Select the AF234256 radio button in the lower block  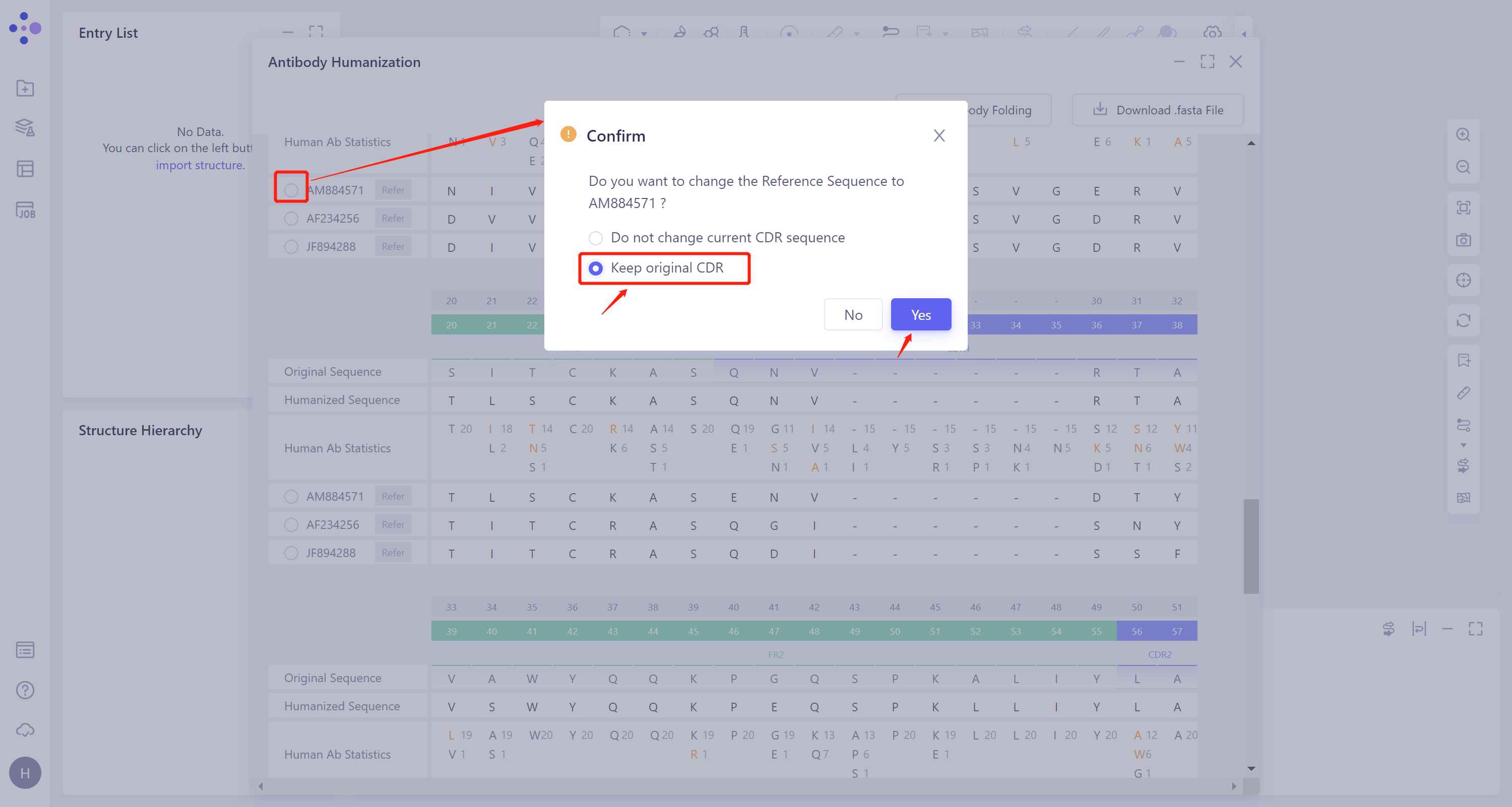tap(291, 525)
